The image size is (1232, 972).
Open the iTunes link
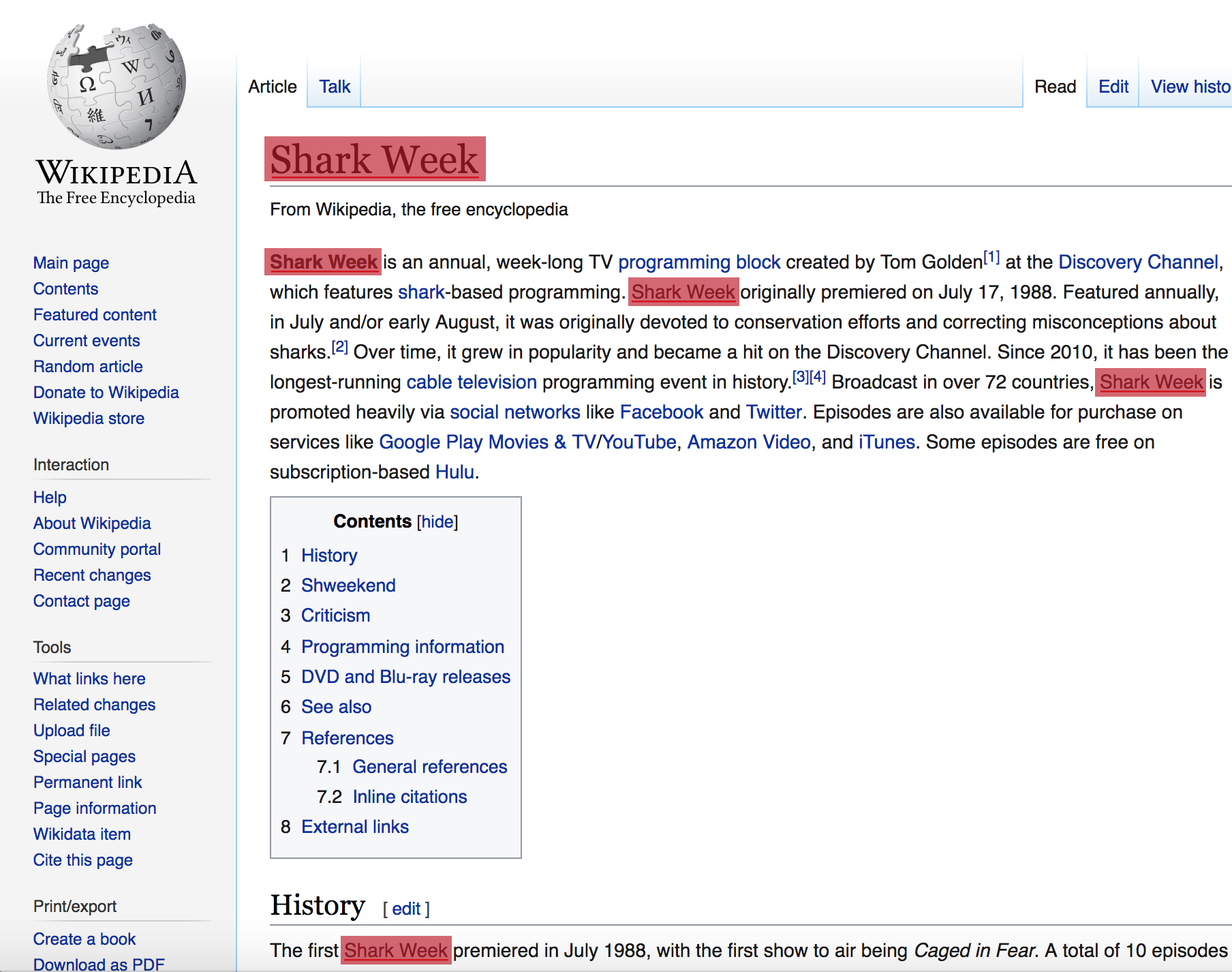887,442
